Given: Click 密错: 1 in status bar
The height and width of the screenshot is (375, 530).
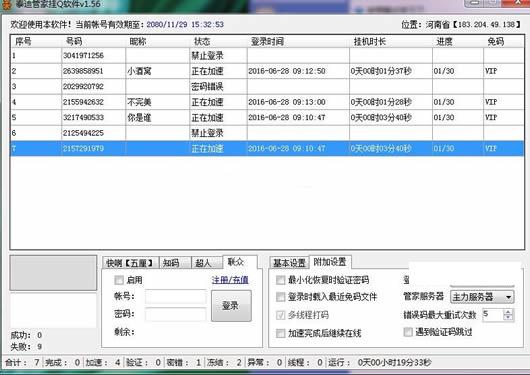Looking at the screenshot, I should coord(184,363).
